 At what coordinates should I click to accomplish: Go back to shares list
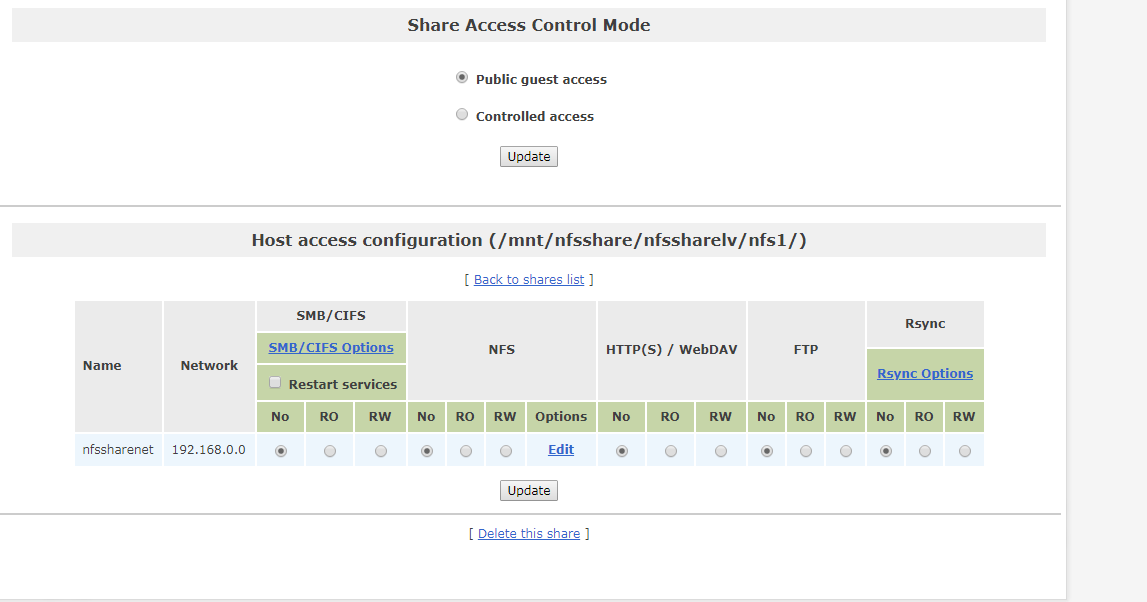(529, 279)
